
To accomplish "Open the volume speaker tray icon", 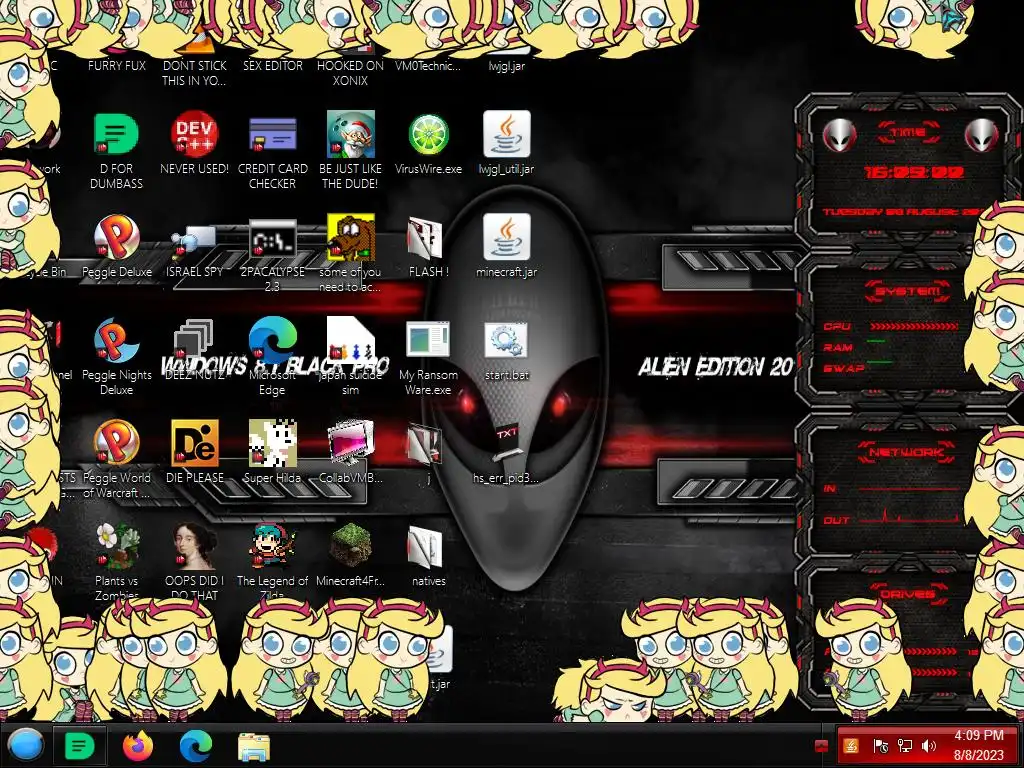I will tap(929, 746).
